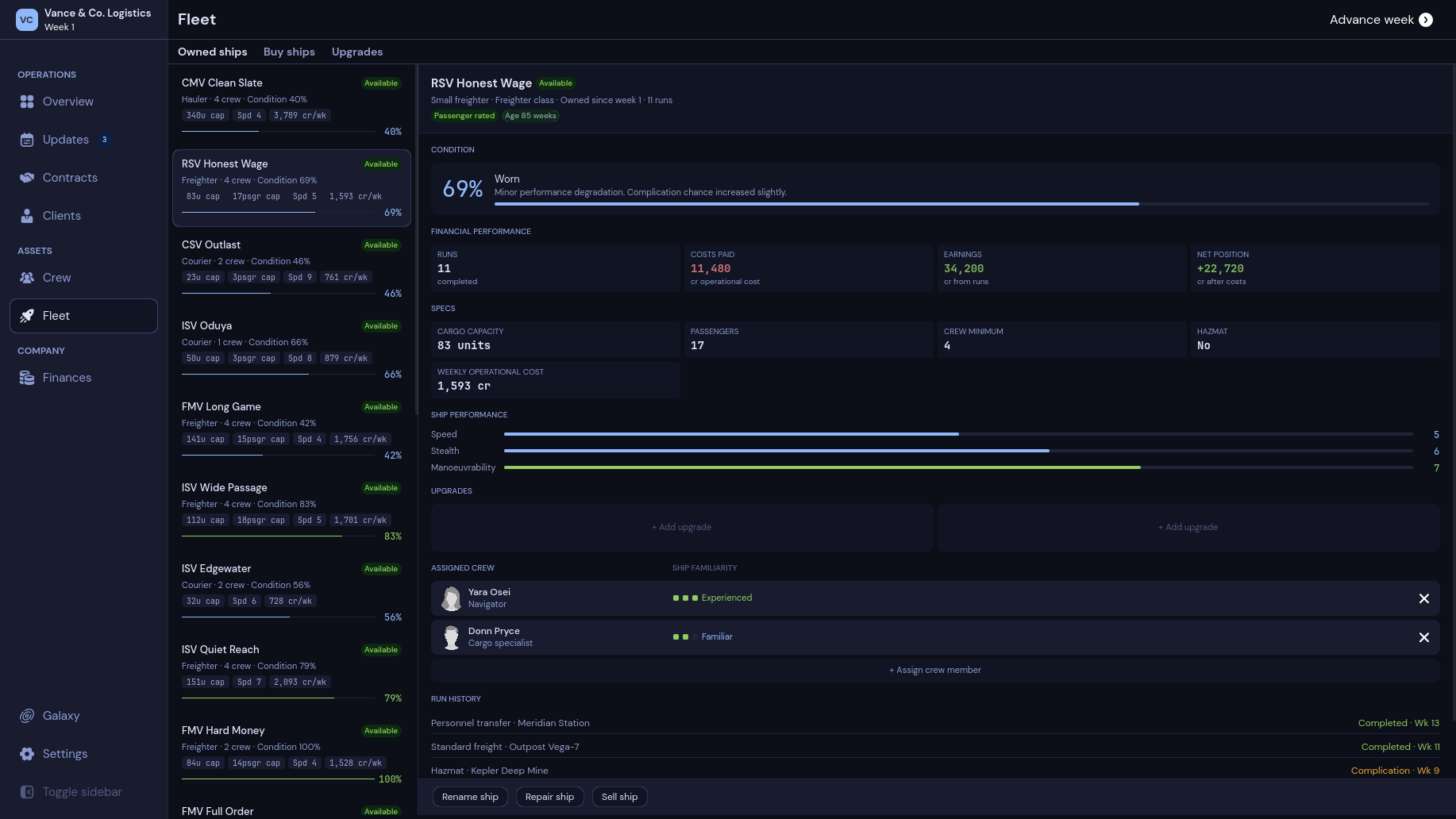Select the CSV Outlast ship card

[291, 269]
